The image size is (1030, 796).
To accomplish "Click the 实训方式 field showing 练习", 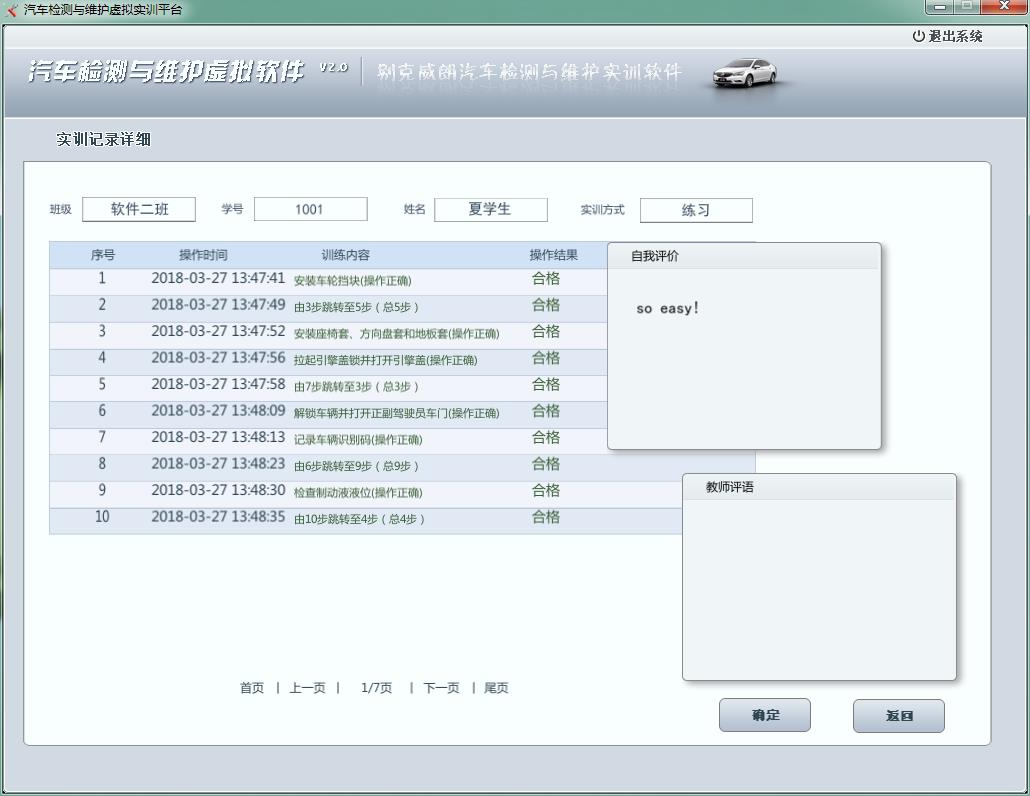I will coord(696,210).
